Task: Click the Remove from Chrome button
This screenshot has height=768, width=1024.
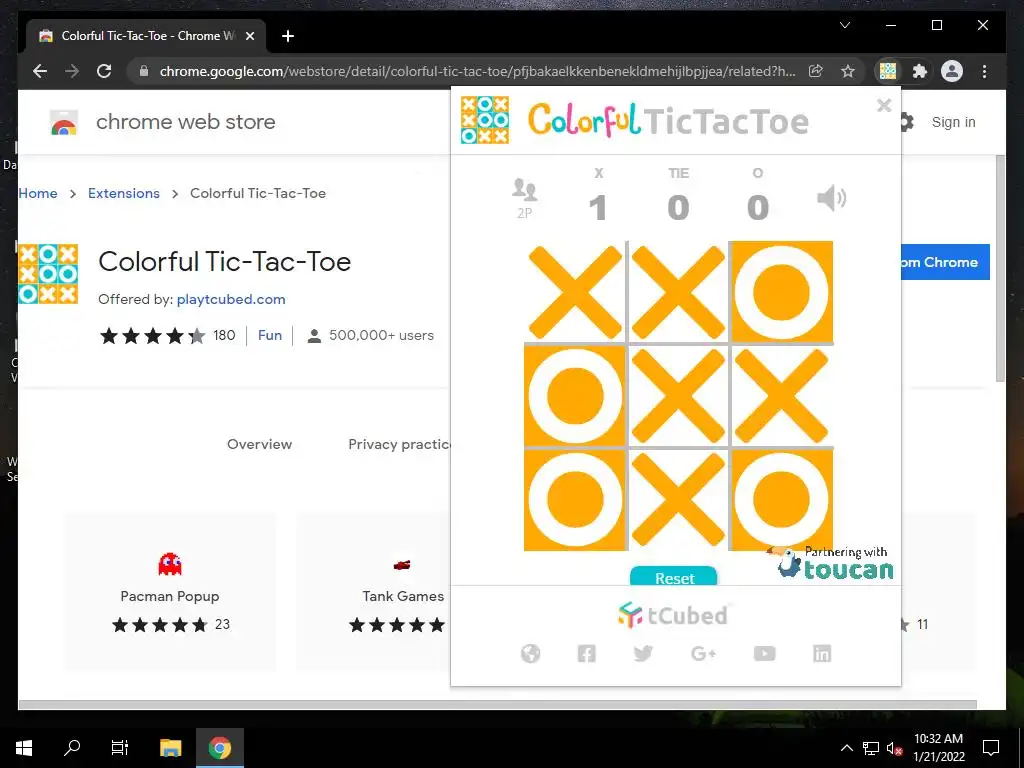Action: pos(946,262)
